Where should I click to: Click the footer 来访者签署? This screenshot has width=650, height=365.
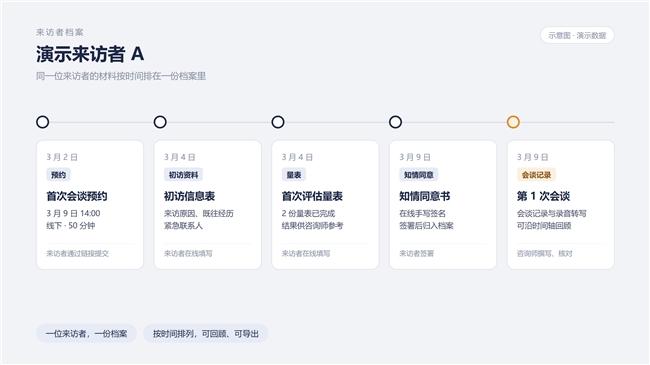pyautogui.click(x=417, y=253)
